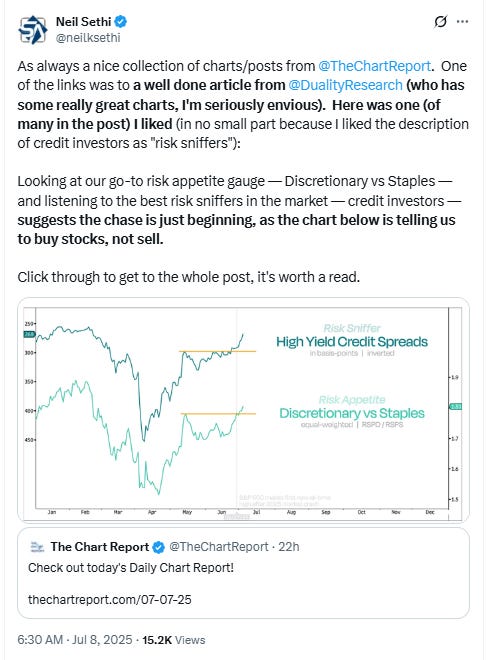Click The Chart Report account name

coord(100,547)
